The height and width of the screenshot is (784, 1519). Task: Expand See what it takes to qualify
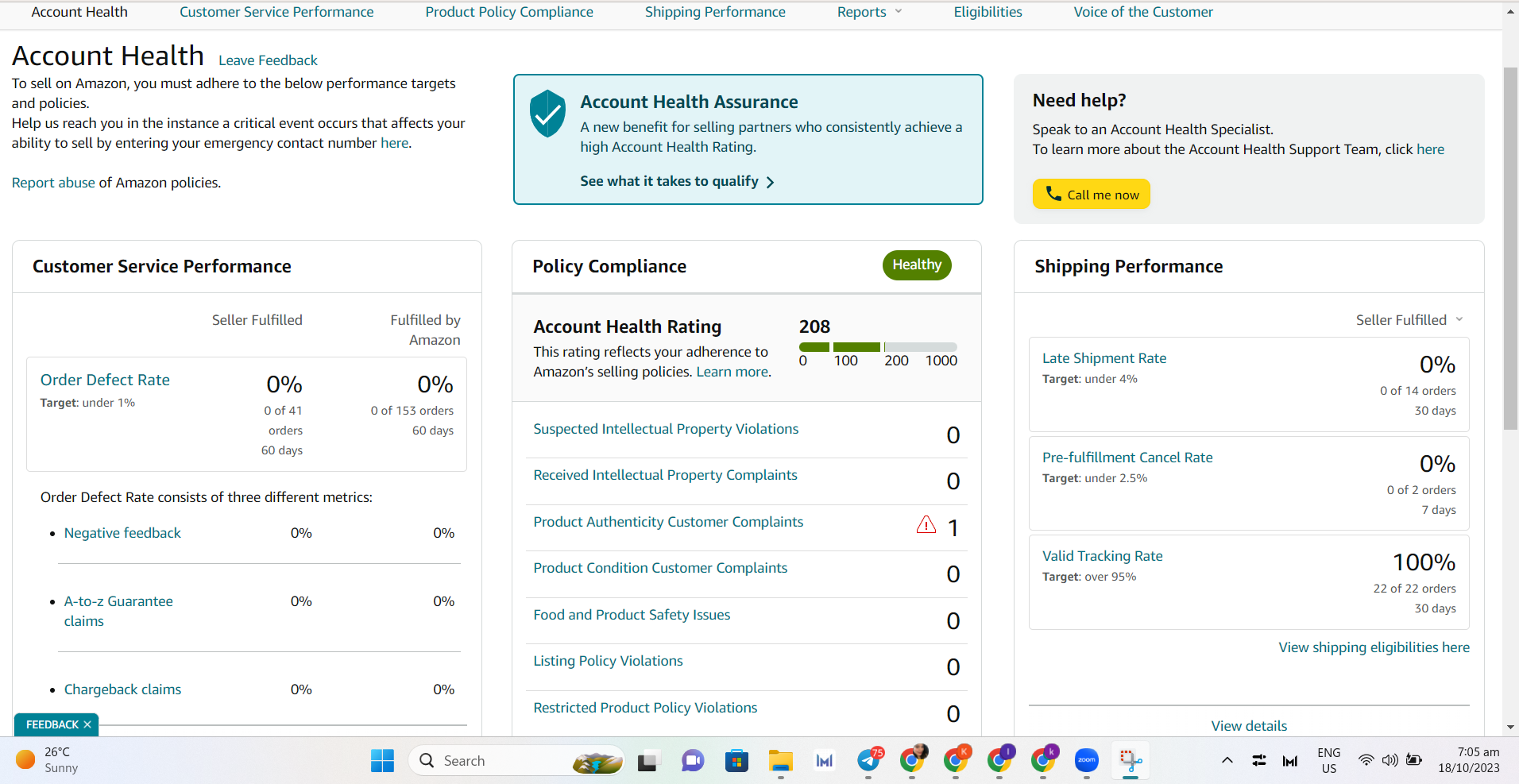coord(677,181)
